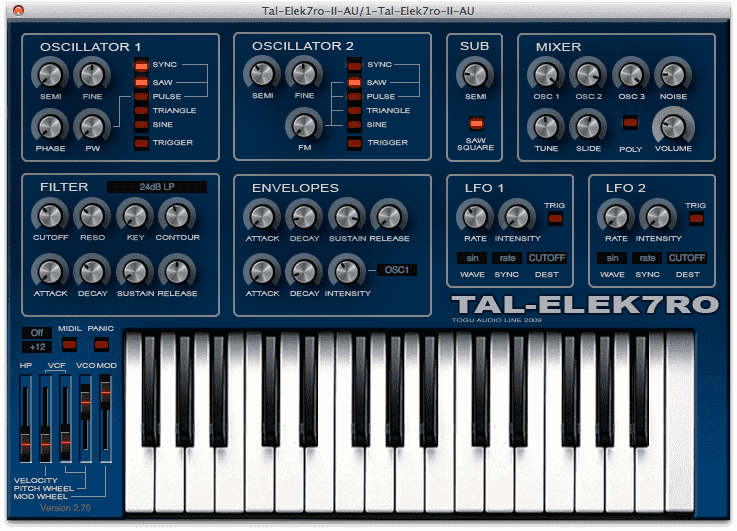
Task: Click the Filter KEY knob
Action: click(x=135, y=216)
